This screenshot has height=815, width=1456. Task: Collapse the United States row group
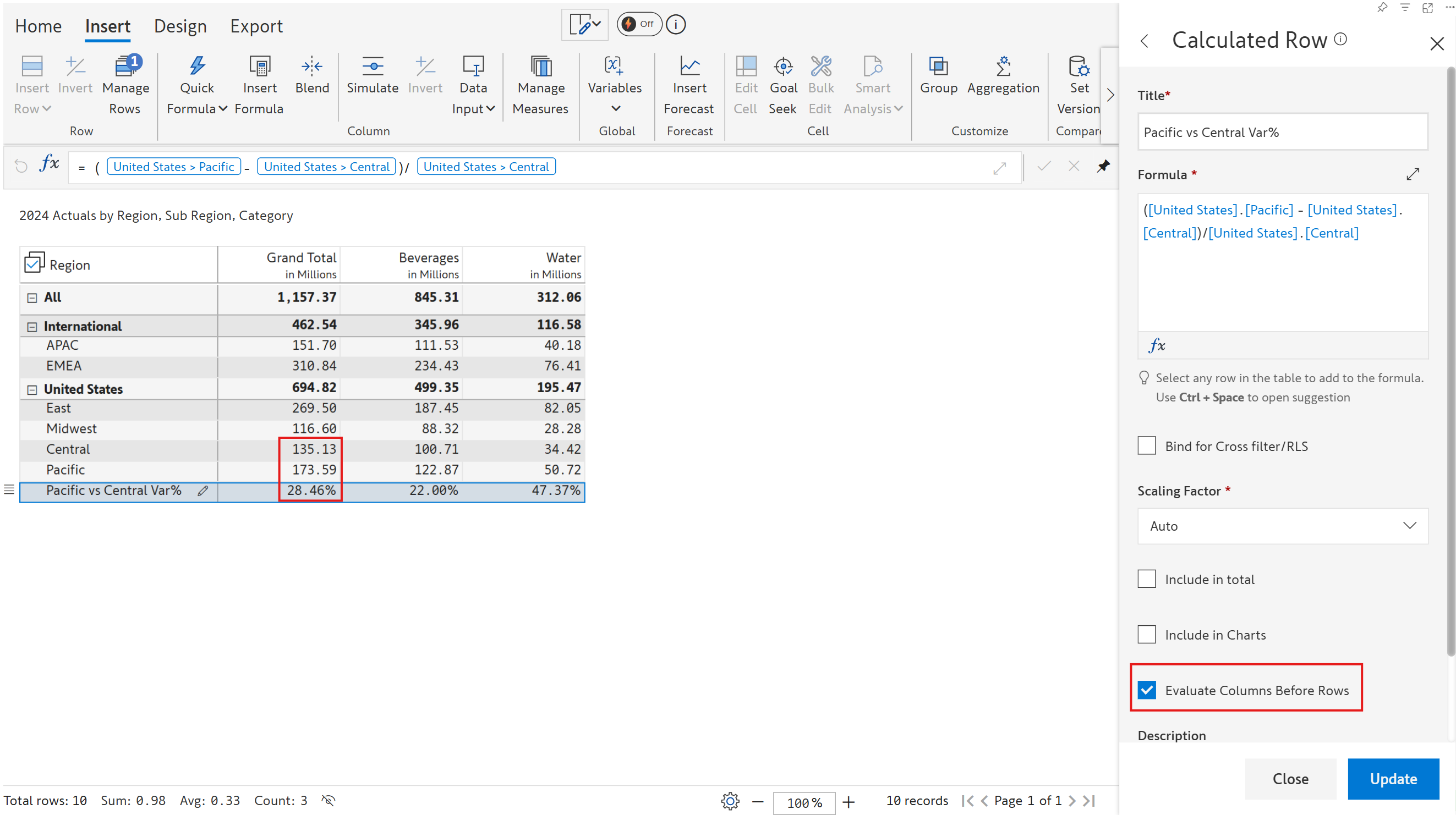point(32,389)
